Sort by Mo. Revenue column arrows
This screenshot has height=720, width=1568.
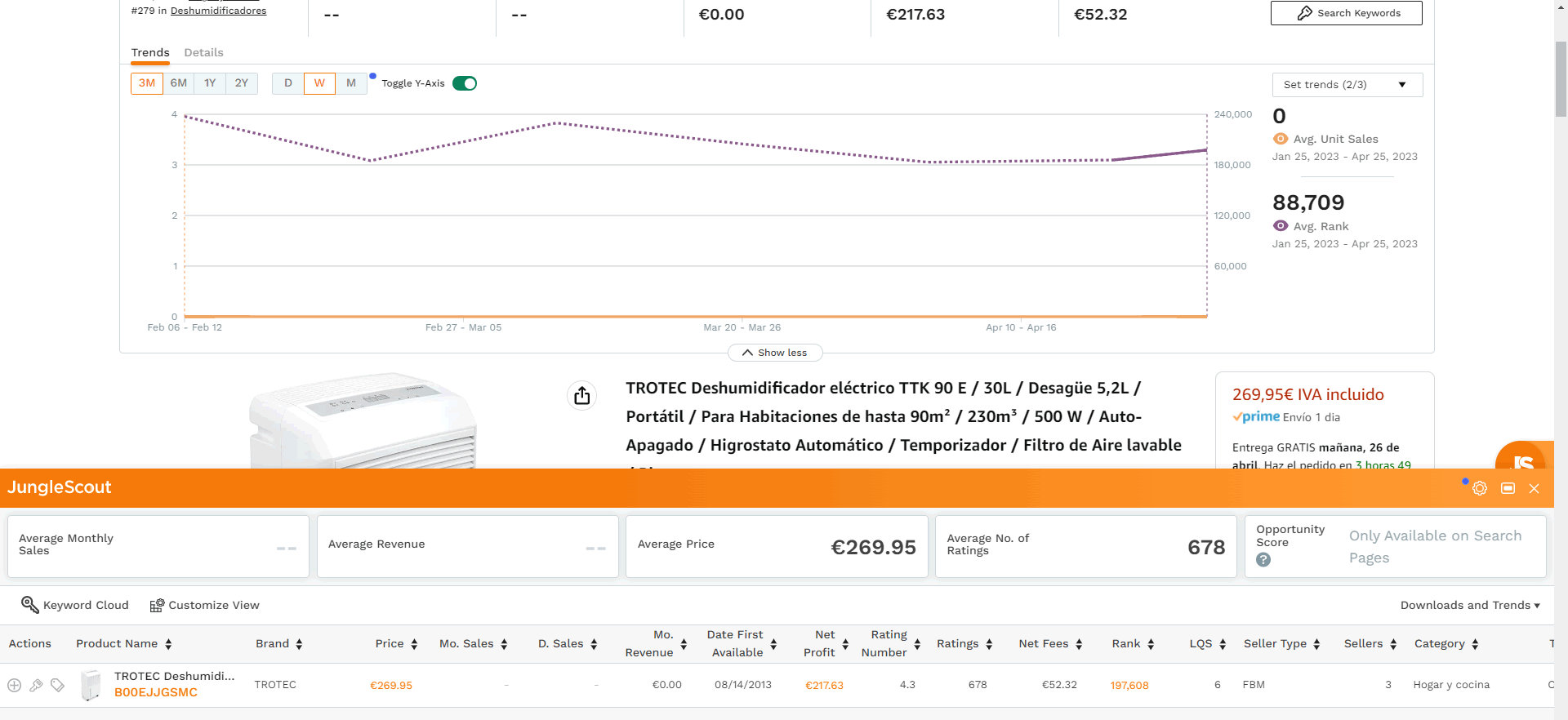point(684,644)
